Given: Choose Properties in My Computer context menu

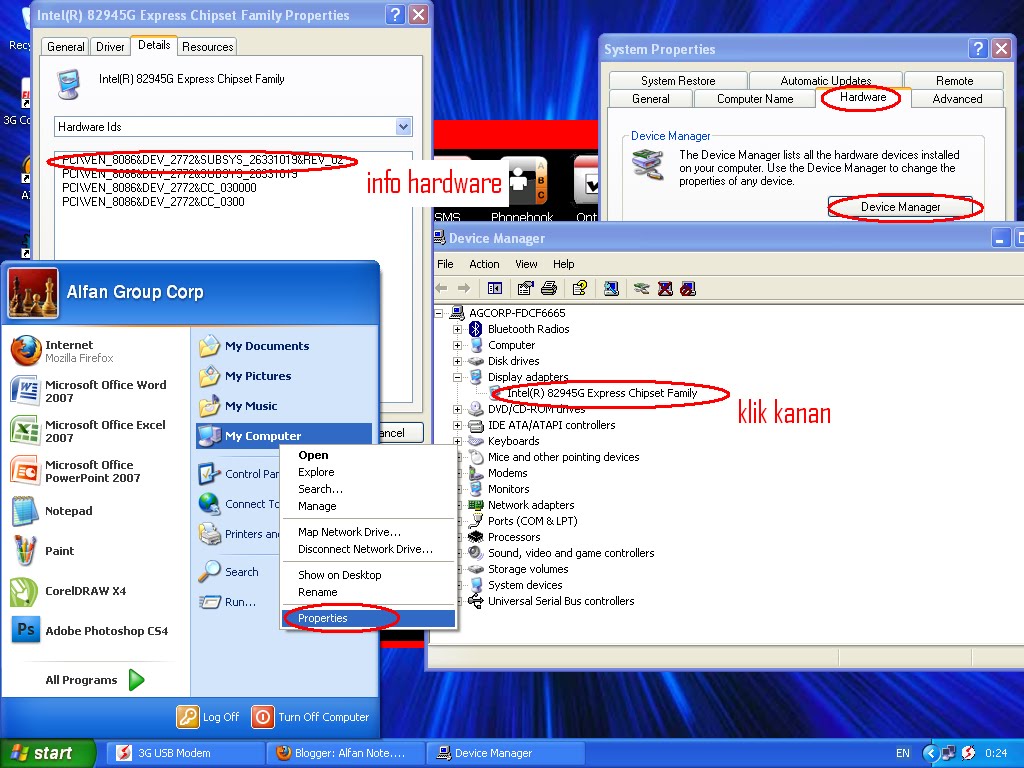Looking at the screenshot, I should (x=368, y=618).
